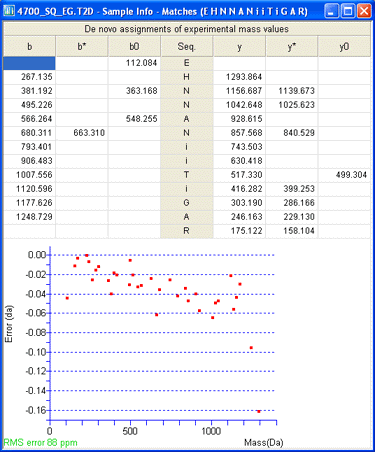Select b0 value 363.168
Screen dimensions: 375x452
point(141,91)
